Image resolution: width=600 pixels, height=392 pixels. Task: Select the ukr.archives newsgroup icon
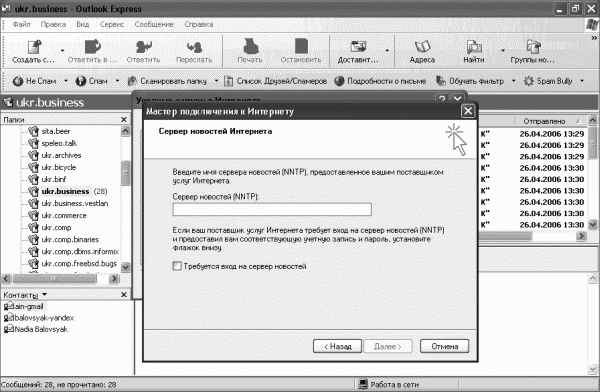tap(33, 155)
